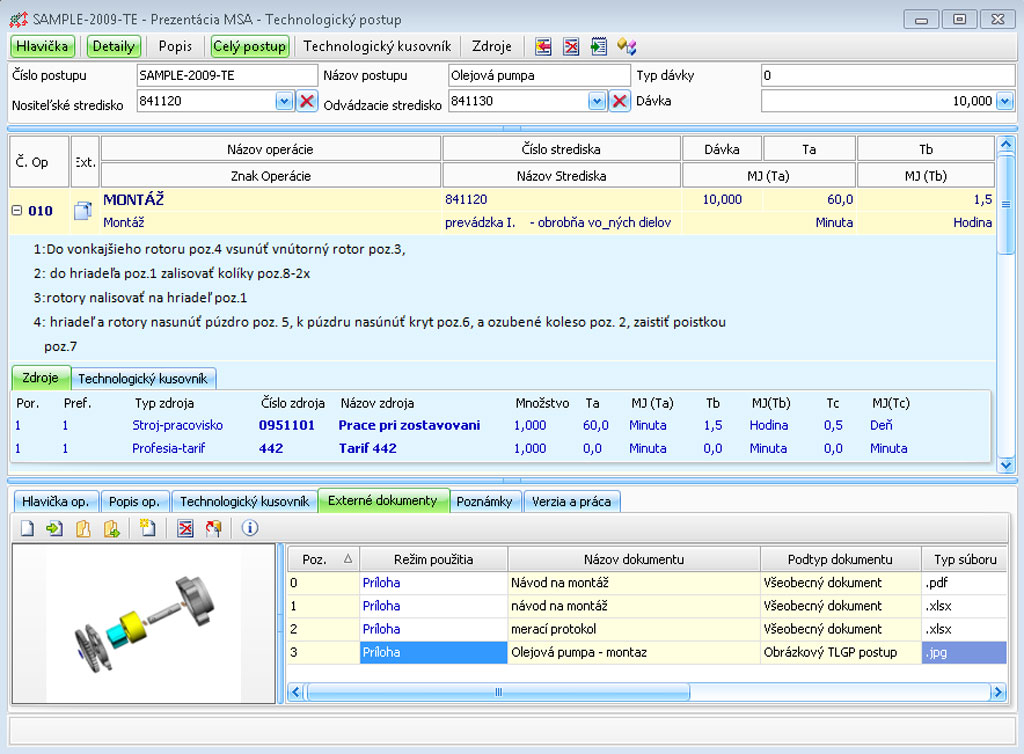Click Popis in the top toolbar
This screenshot has height=754, width=1024.
(175, 46)
